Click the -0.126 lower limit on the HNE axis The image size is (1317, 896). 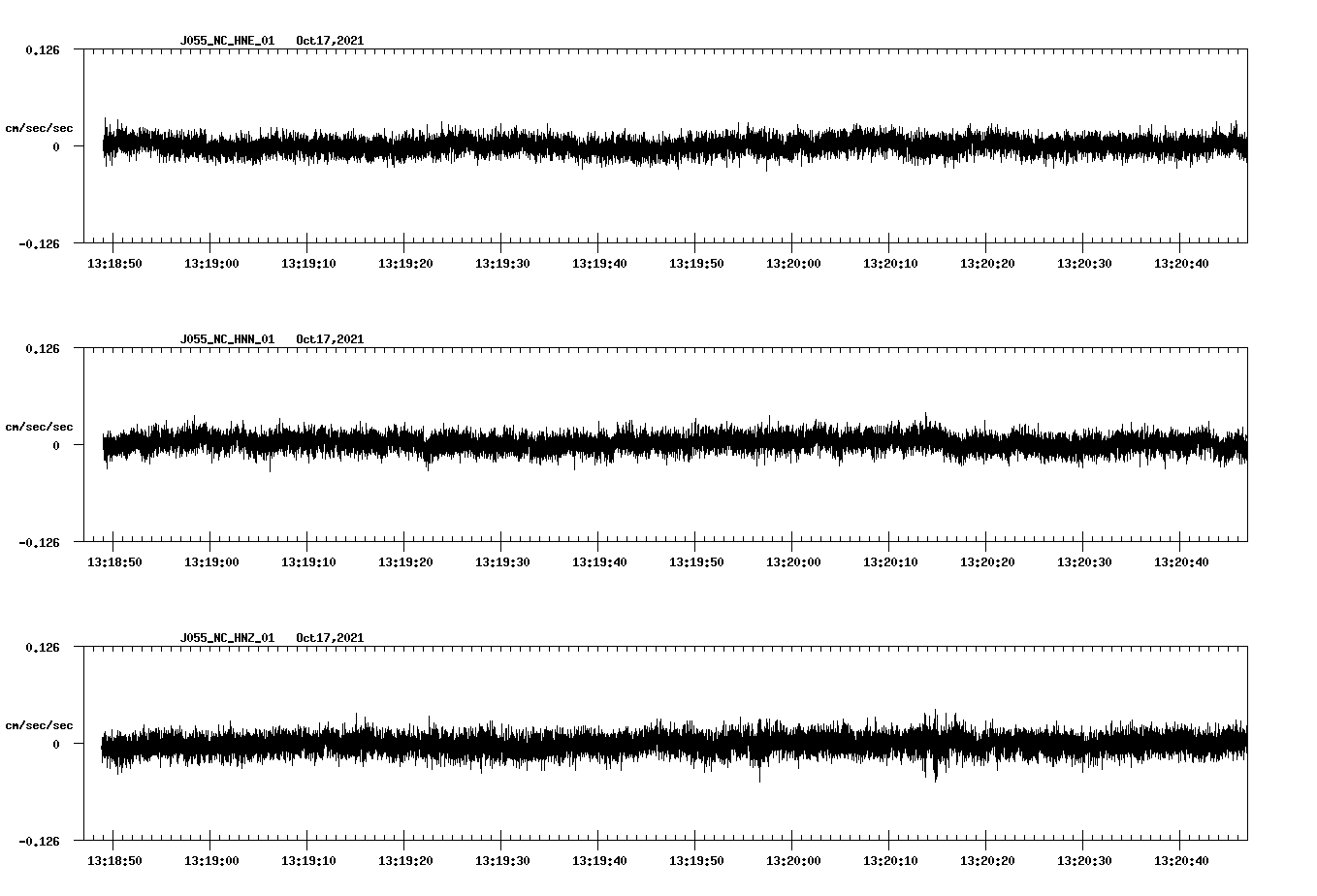39,243
